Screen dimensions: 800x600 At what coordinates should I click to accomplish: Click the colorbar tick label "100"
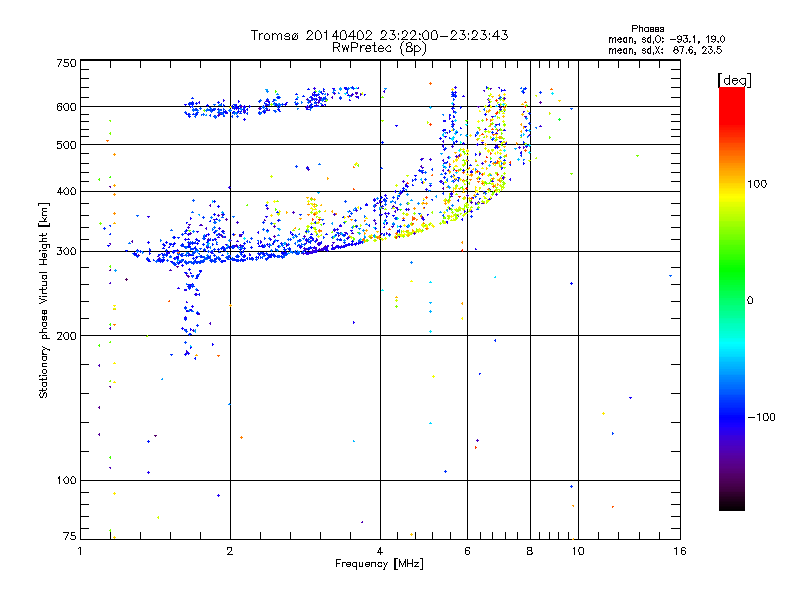click(x=757, y=184)
